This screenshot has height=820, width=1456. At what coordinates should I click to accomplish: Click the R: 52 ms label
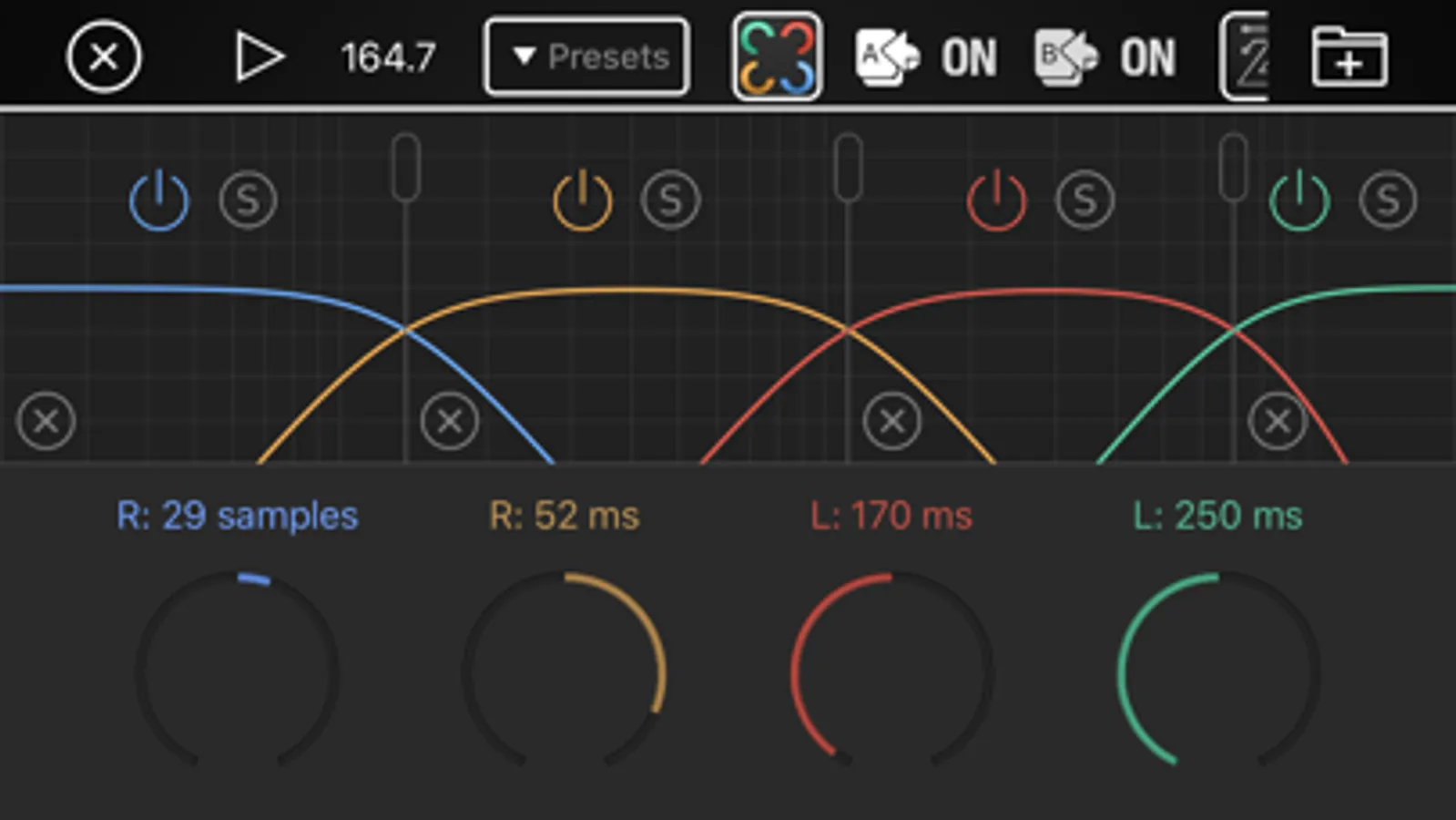point(565,516)
